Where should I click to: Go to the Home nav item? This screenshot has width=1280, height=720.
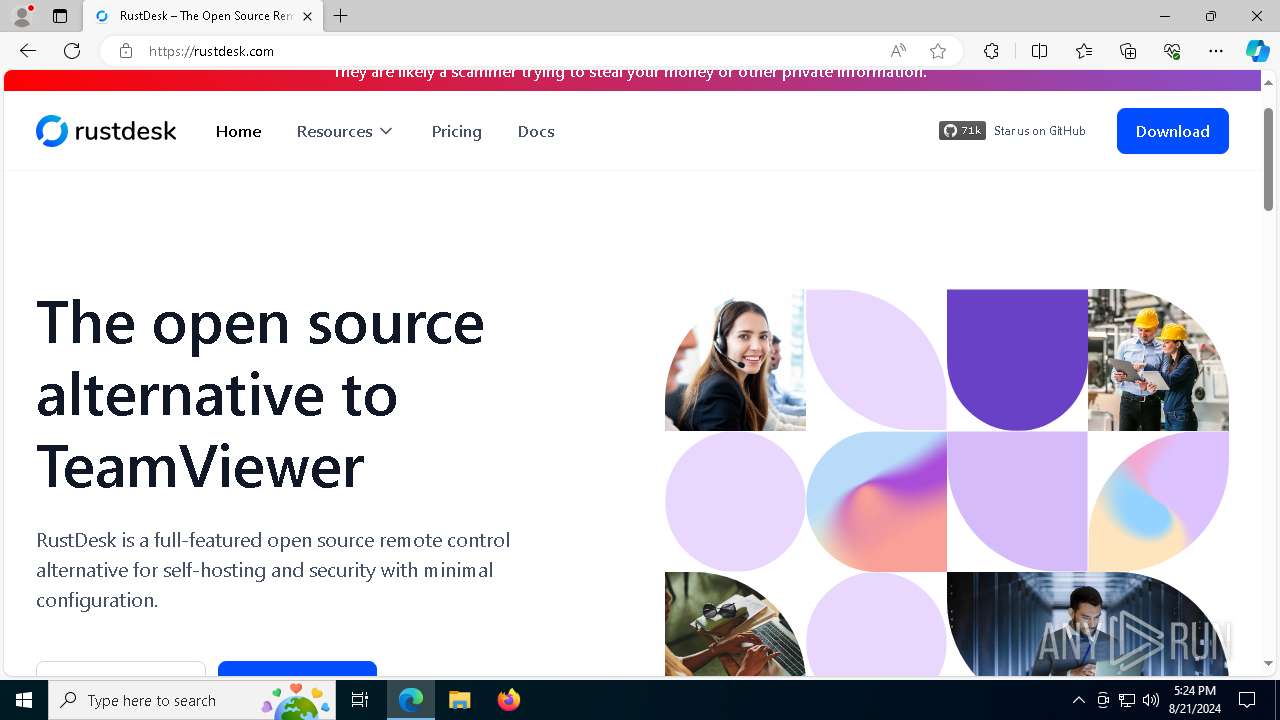[238, 132]
